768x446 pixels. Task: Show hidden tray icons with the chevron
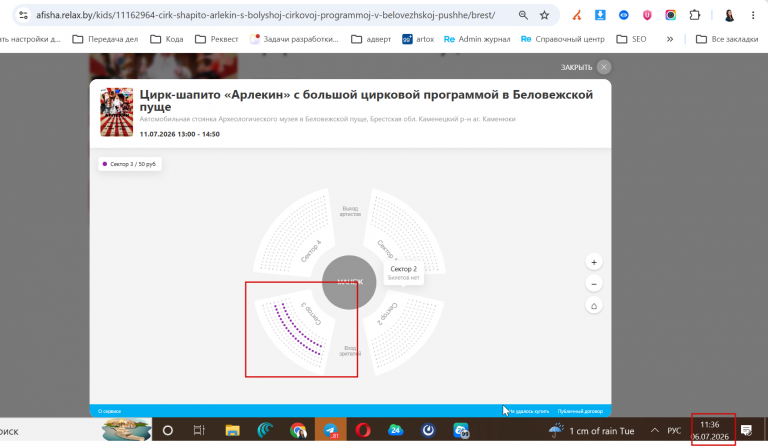point(655,431)
